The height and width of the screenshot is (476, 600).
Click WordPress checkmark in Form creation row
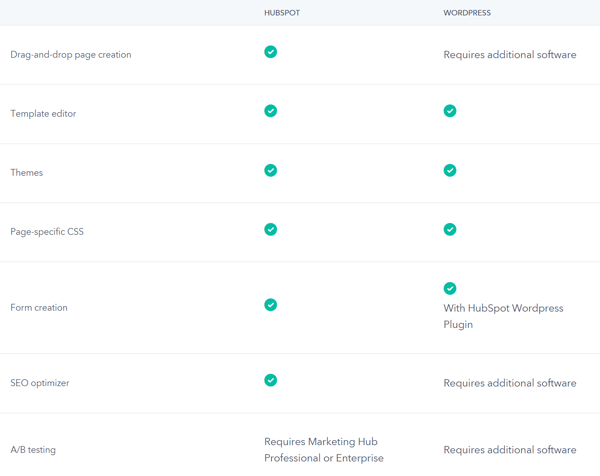click(x=450, y=288)
